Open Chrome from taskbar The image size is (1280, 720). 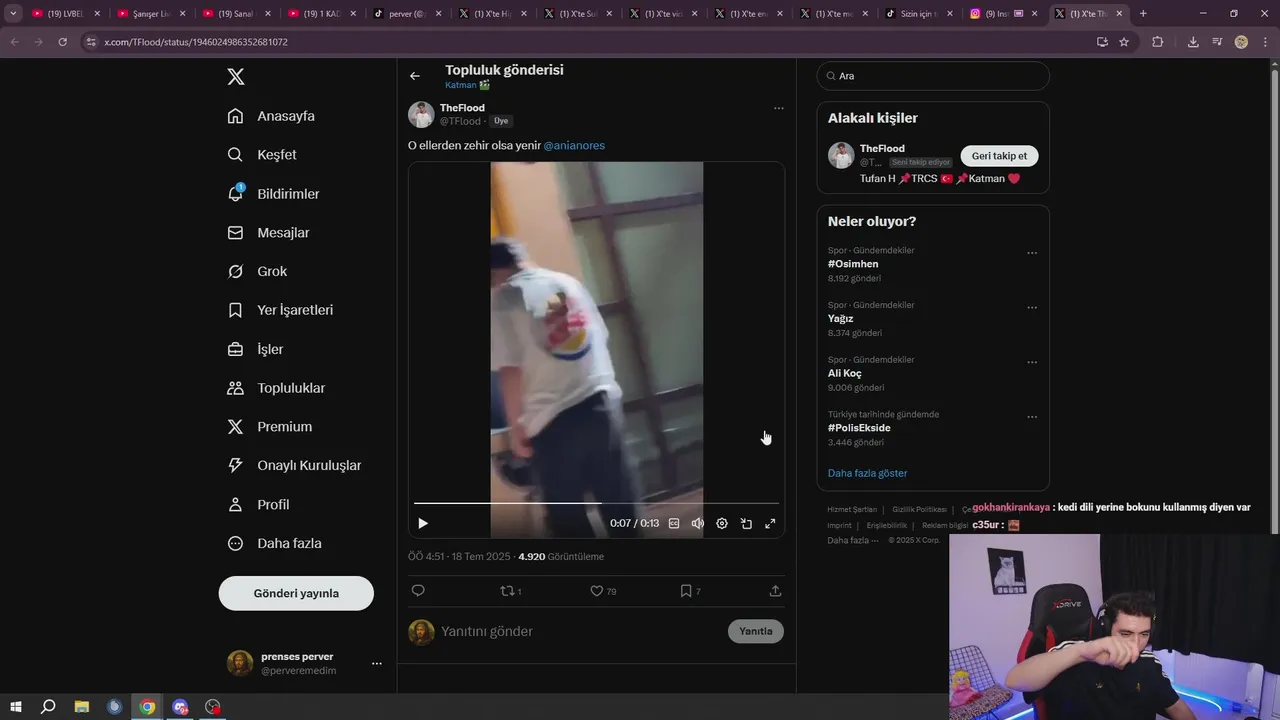(x=147, y=707)
